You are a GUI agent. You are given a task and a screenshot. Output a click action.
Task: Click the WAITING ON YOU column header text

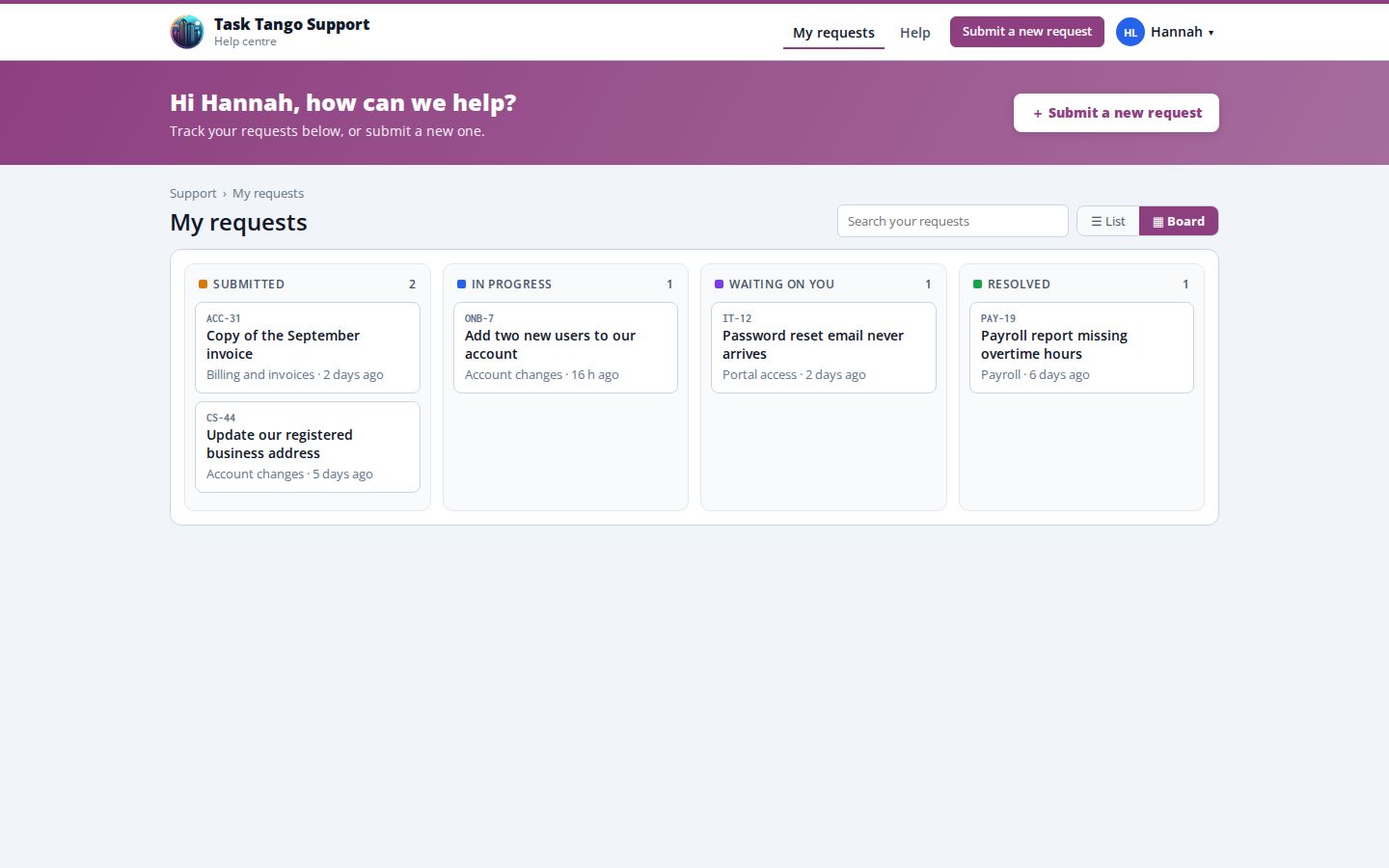pyautogui.click(x=781, y=285)
